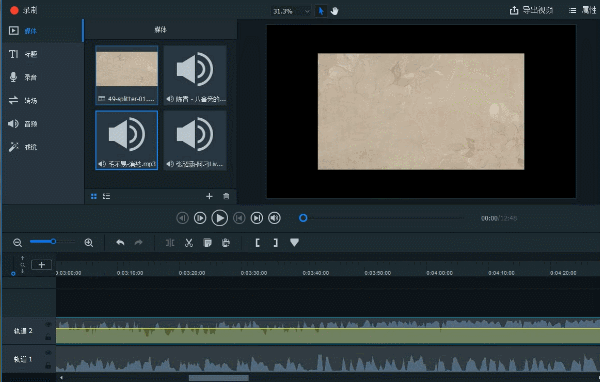Open the Audio tab with speaker icon
Image resolution: width=600 pixels, height=382 pixels.
pyautogui.click(x=42, y=124)
